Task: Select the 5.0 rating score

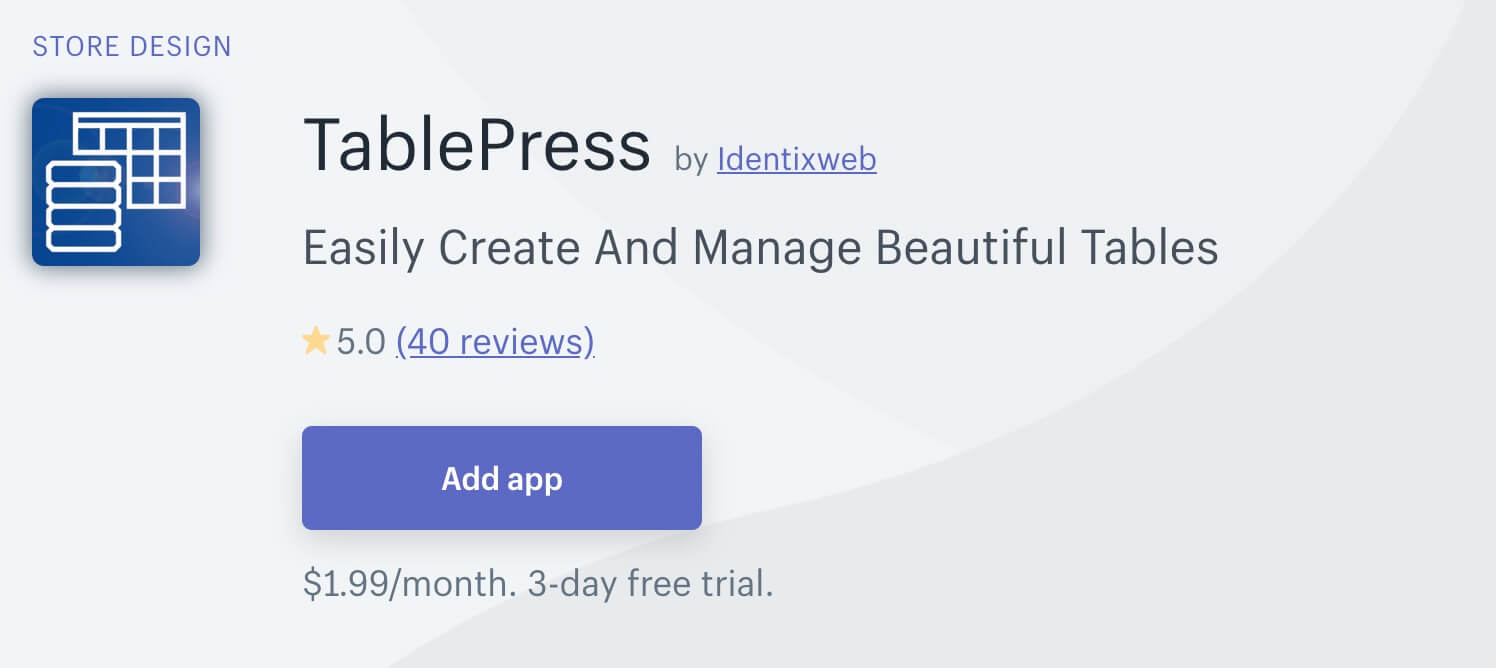Action: (361, 342)
